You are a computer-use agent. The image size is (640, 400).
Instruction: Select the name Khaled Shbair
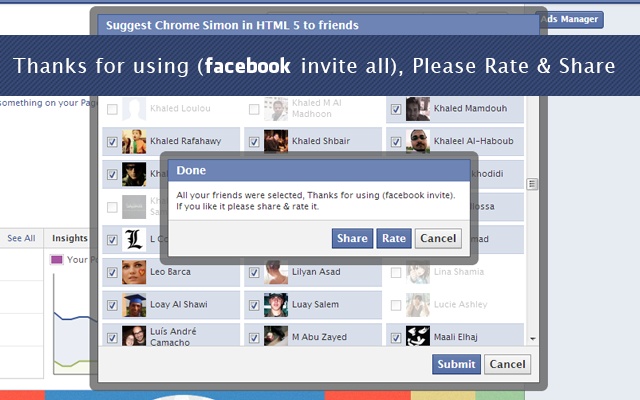tap(321, 141)
